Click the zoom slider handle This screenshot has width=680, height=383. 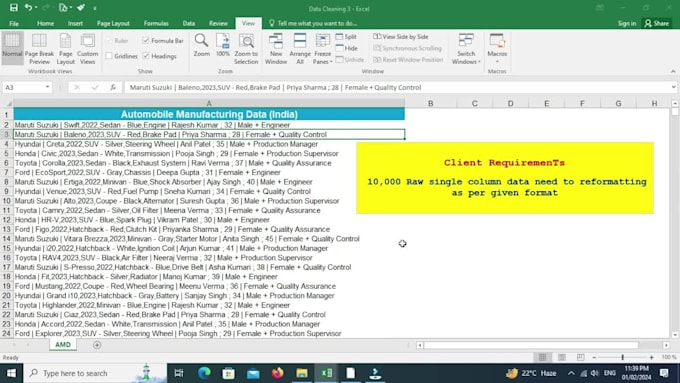(622, 357)
